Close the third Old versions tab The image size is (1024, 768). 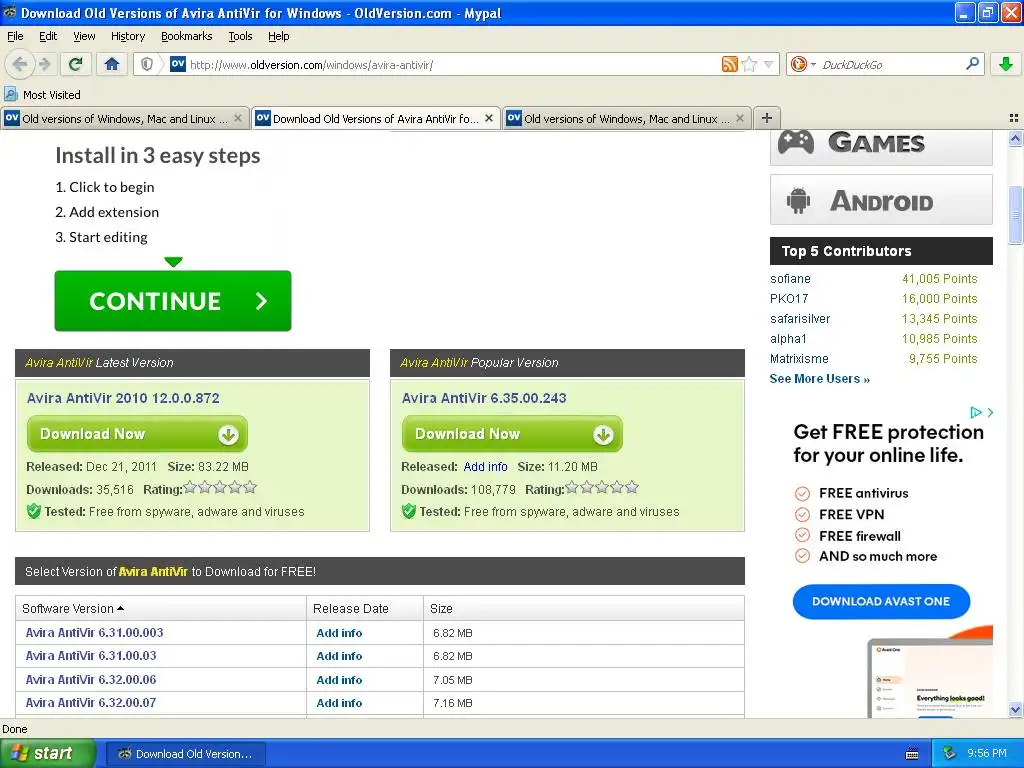point(739,118)
